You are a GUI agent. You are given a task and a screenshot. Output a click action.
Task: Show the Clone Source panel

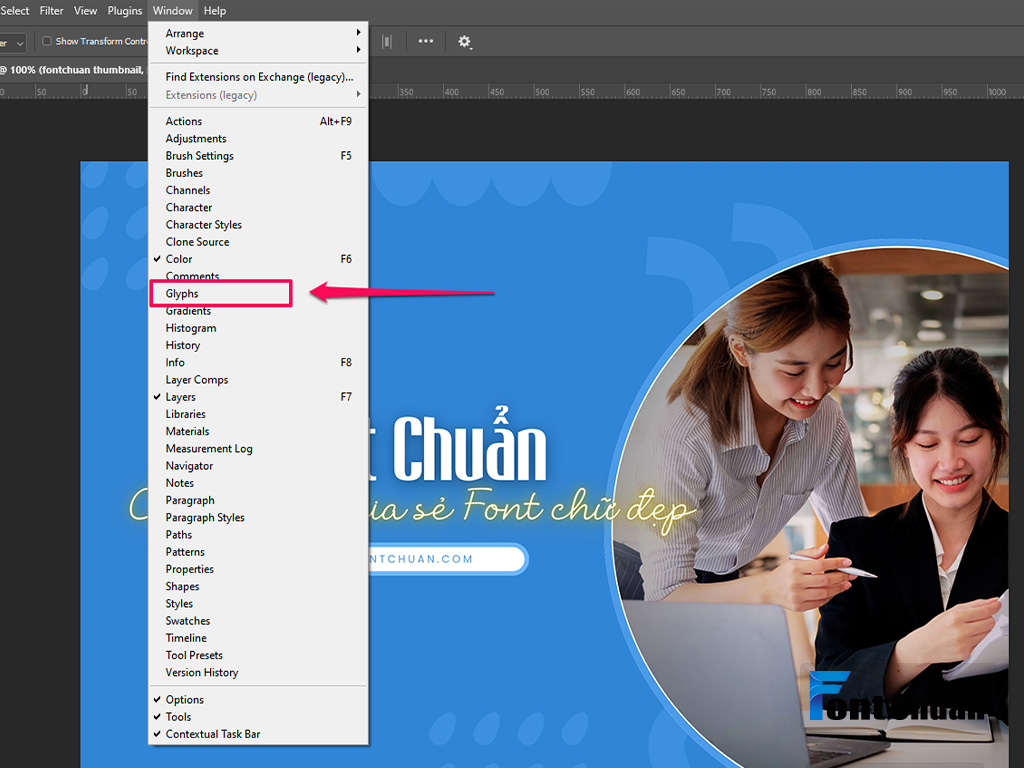pyautogui.click(x=259, y=242)
